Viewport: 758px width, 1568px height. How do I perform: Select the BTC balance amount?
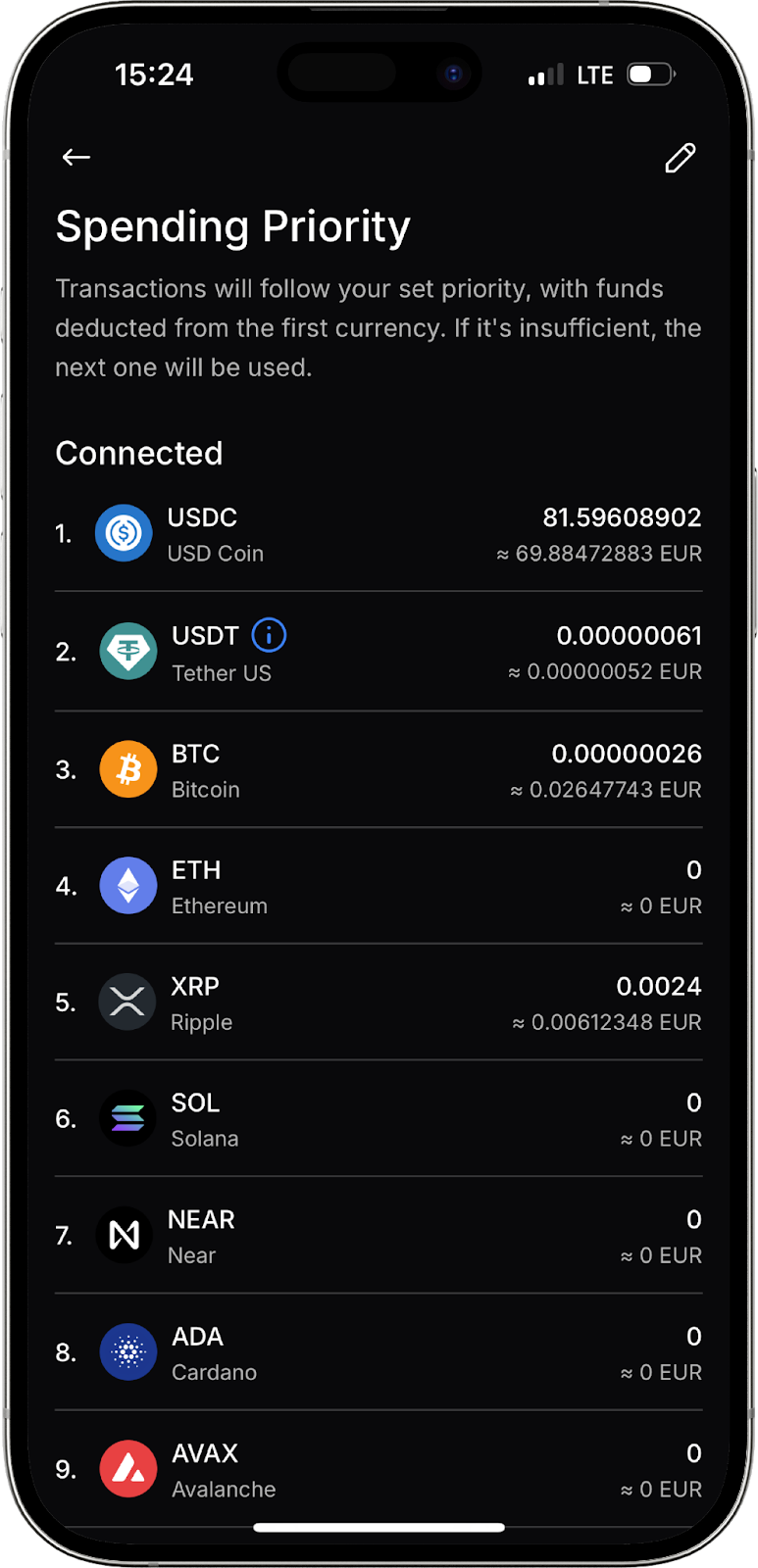(627, 754)
